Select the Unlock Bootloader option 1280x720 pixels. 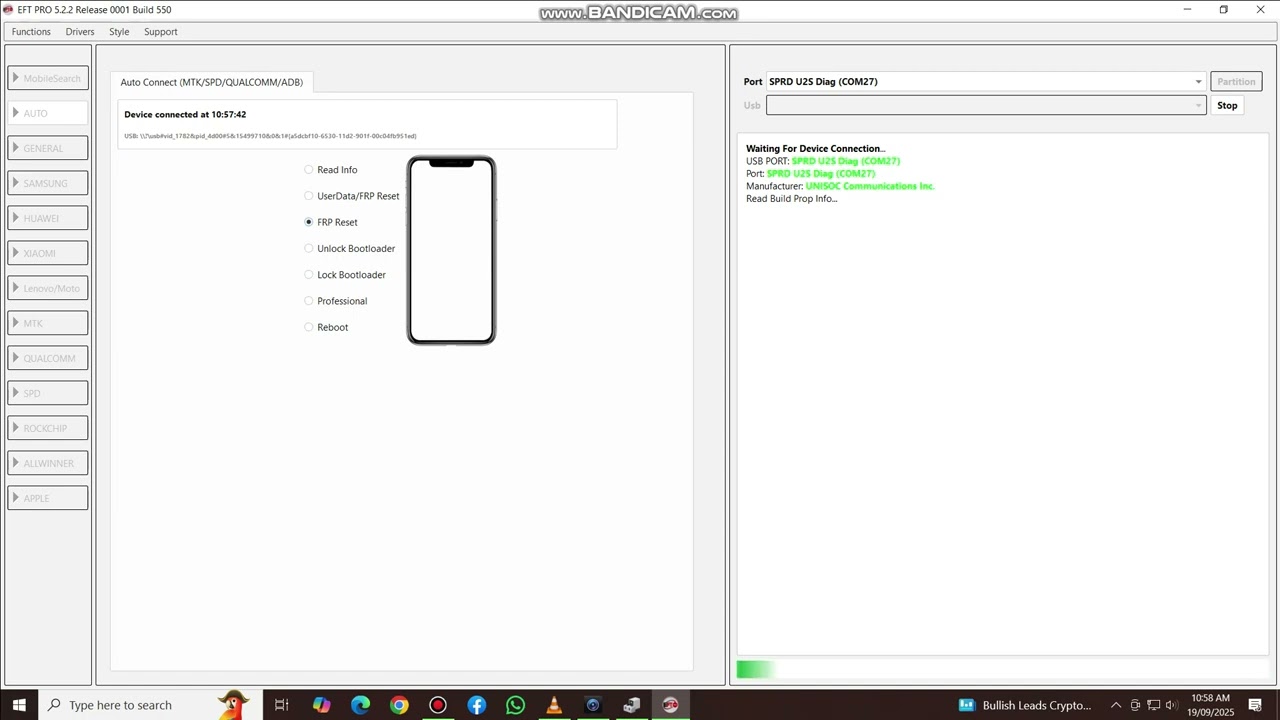(350, 248)
